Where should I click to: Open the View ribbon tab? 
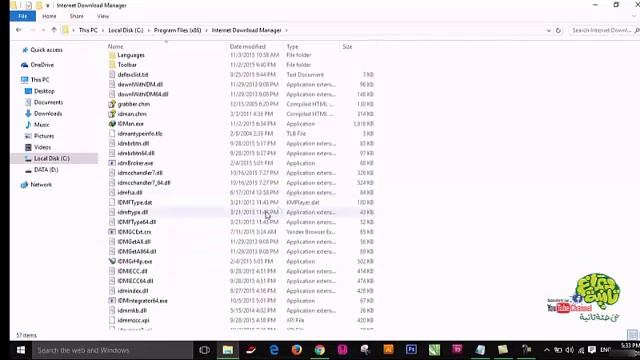tap(103, 16)
